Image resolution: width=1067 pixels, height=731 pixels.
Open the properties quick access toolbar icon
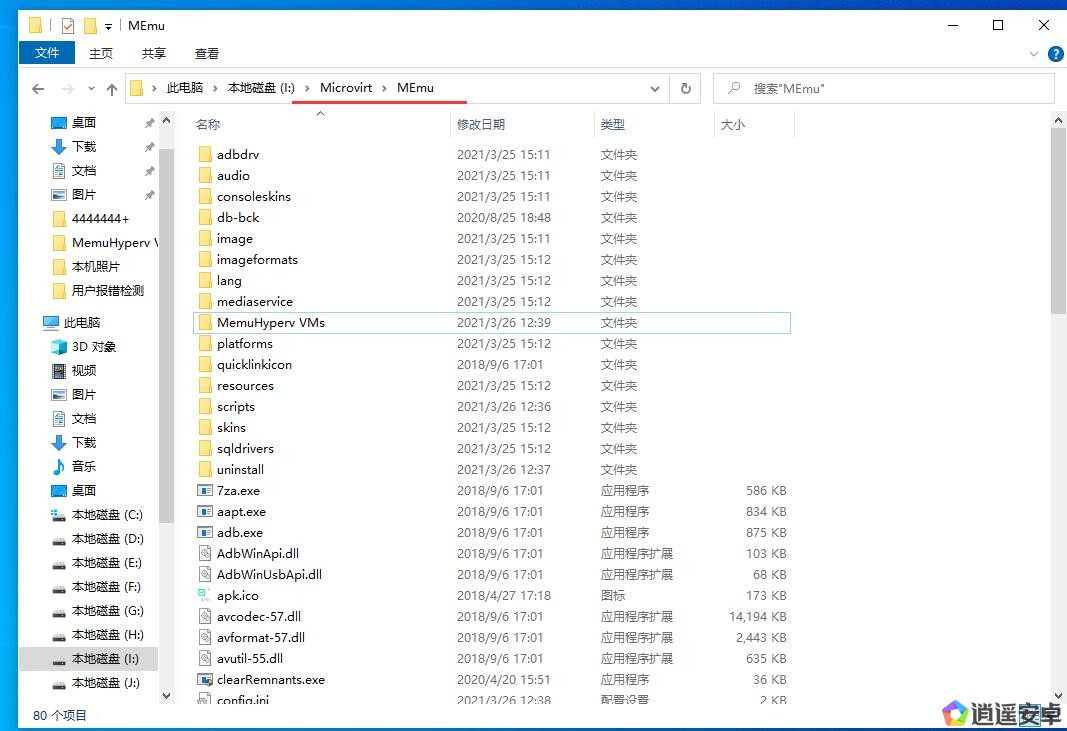(x=68, y=26)
